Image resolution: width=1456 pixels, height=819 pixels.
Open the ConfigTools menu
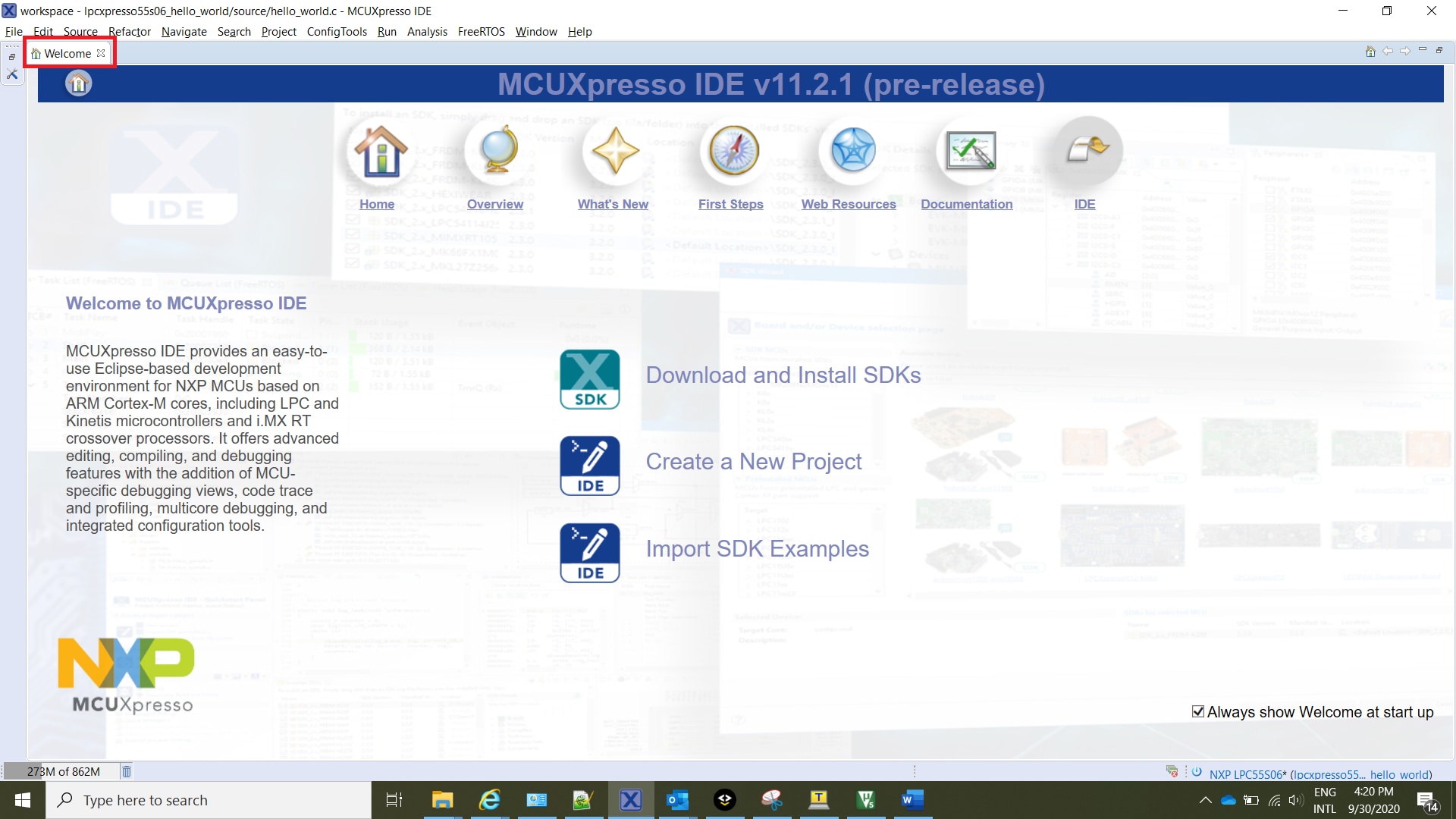(x=337, y=32)
